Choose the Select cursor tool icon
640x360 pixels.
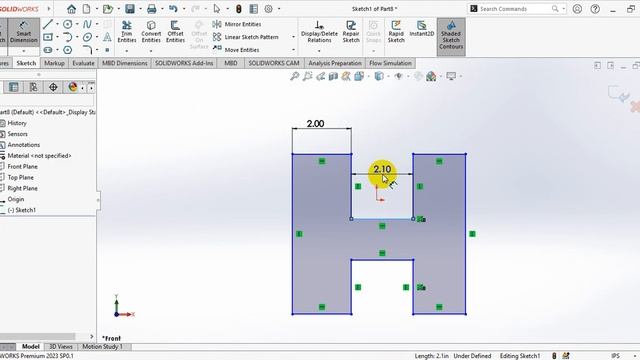(217, 9)
